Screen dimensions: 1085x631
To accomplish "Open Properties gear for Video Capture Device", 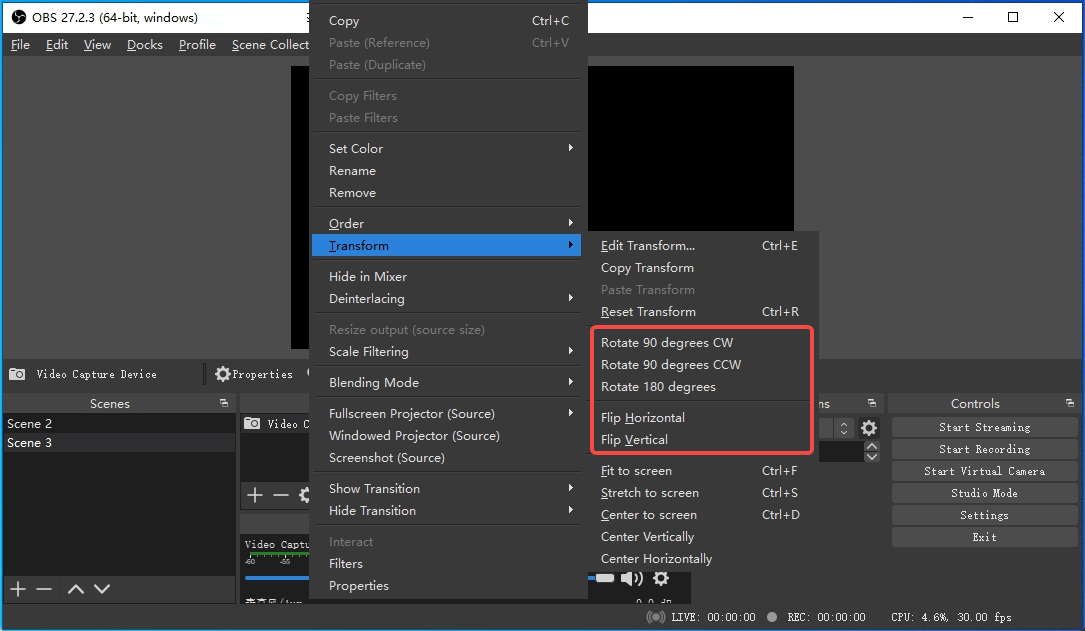I will coord(221,374).
